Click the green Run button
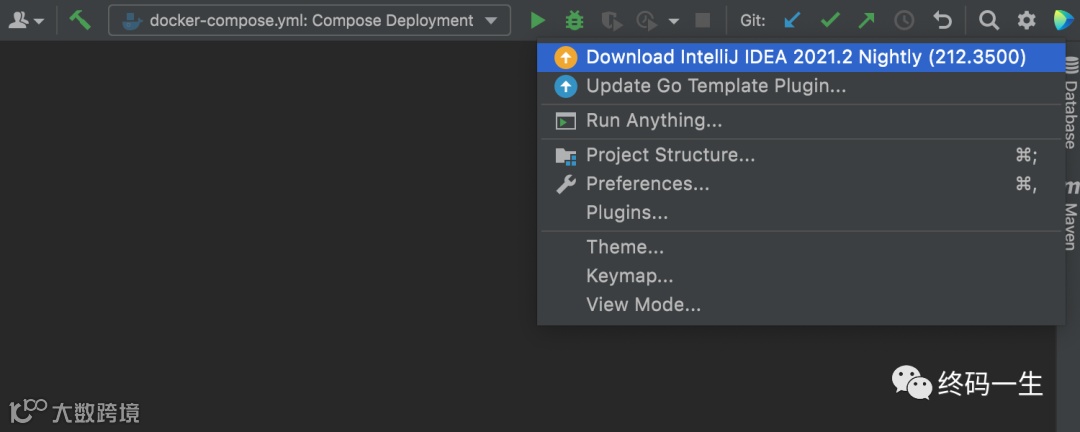The image size is (1080, 432). 538,20
